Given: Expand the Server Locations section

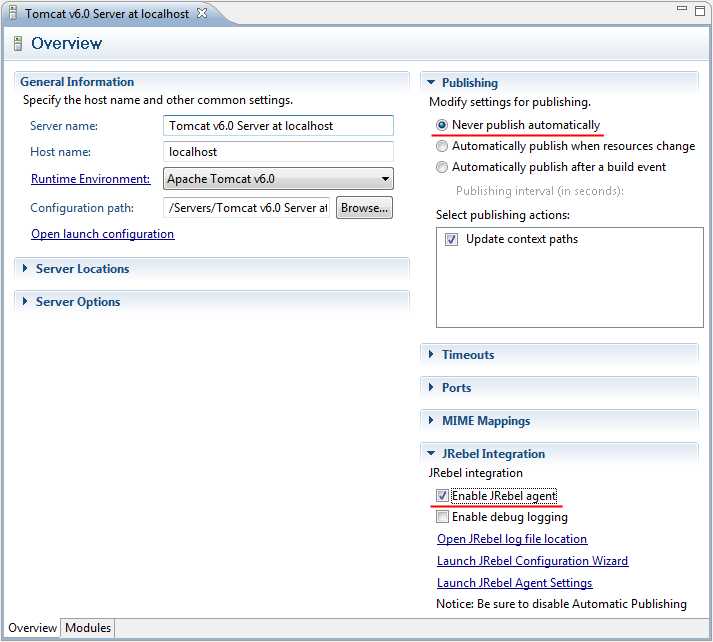Looking at the screenshot, I should (25, 269).
